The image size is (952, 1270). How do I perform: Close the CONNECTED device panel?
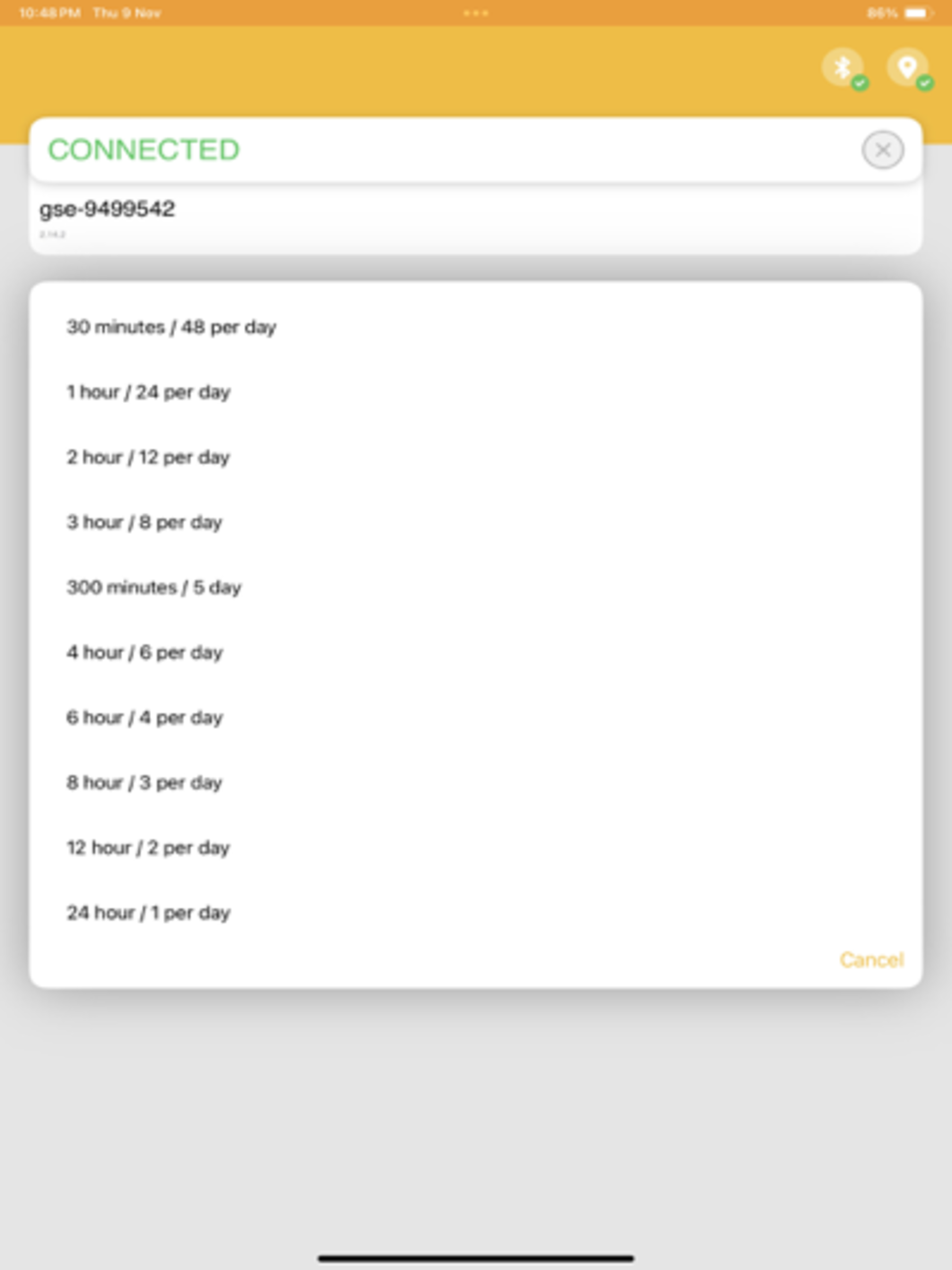(x=882, y=150)
